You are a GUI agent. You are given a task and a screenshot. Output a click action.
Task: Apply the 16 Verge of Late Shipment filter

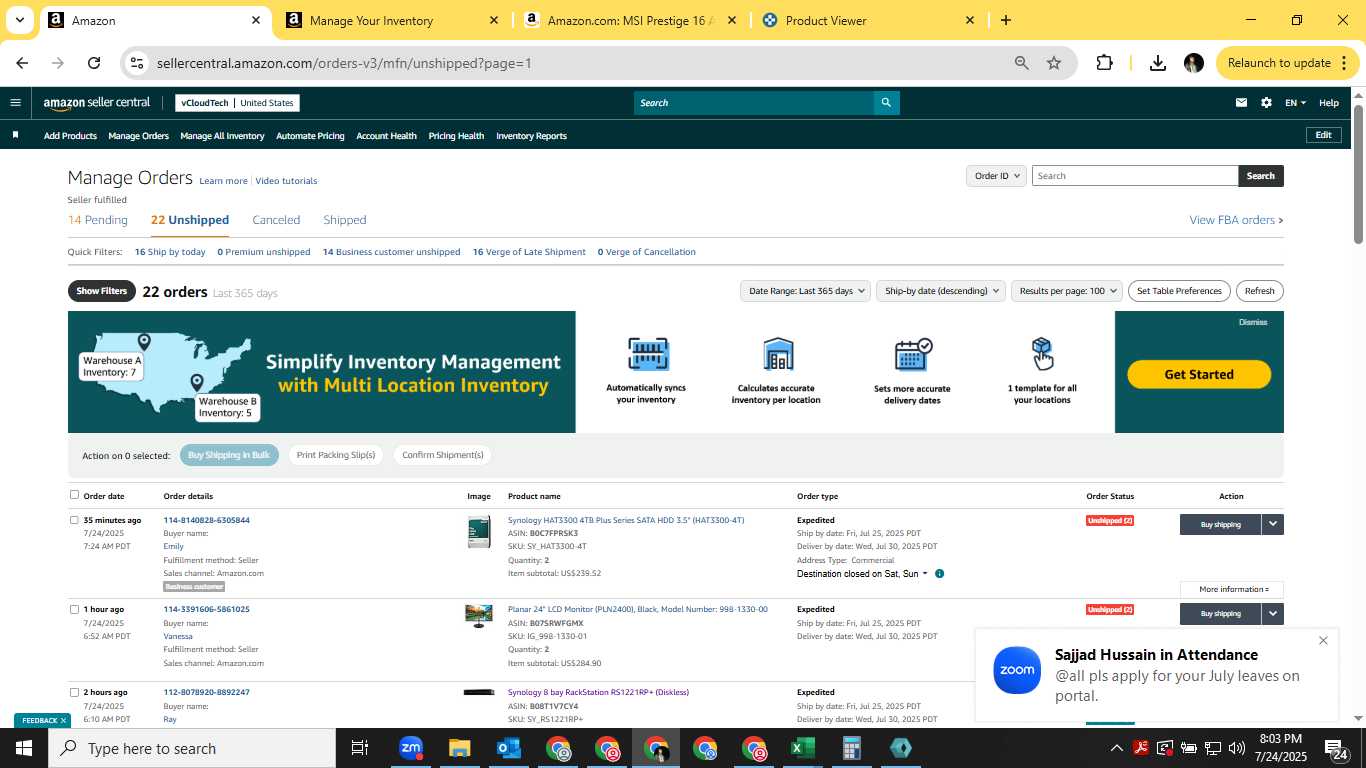point(529,252)
